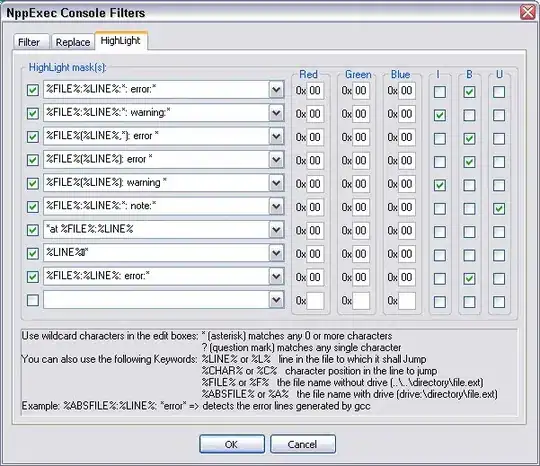Screen dimensions: 540x466
Task: Click the '*at %FILE%:%LINE%' mask text field
Action: click(x=156, y=229)
